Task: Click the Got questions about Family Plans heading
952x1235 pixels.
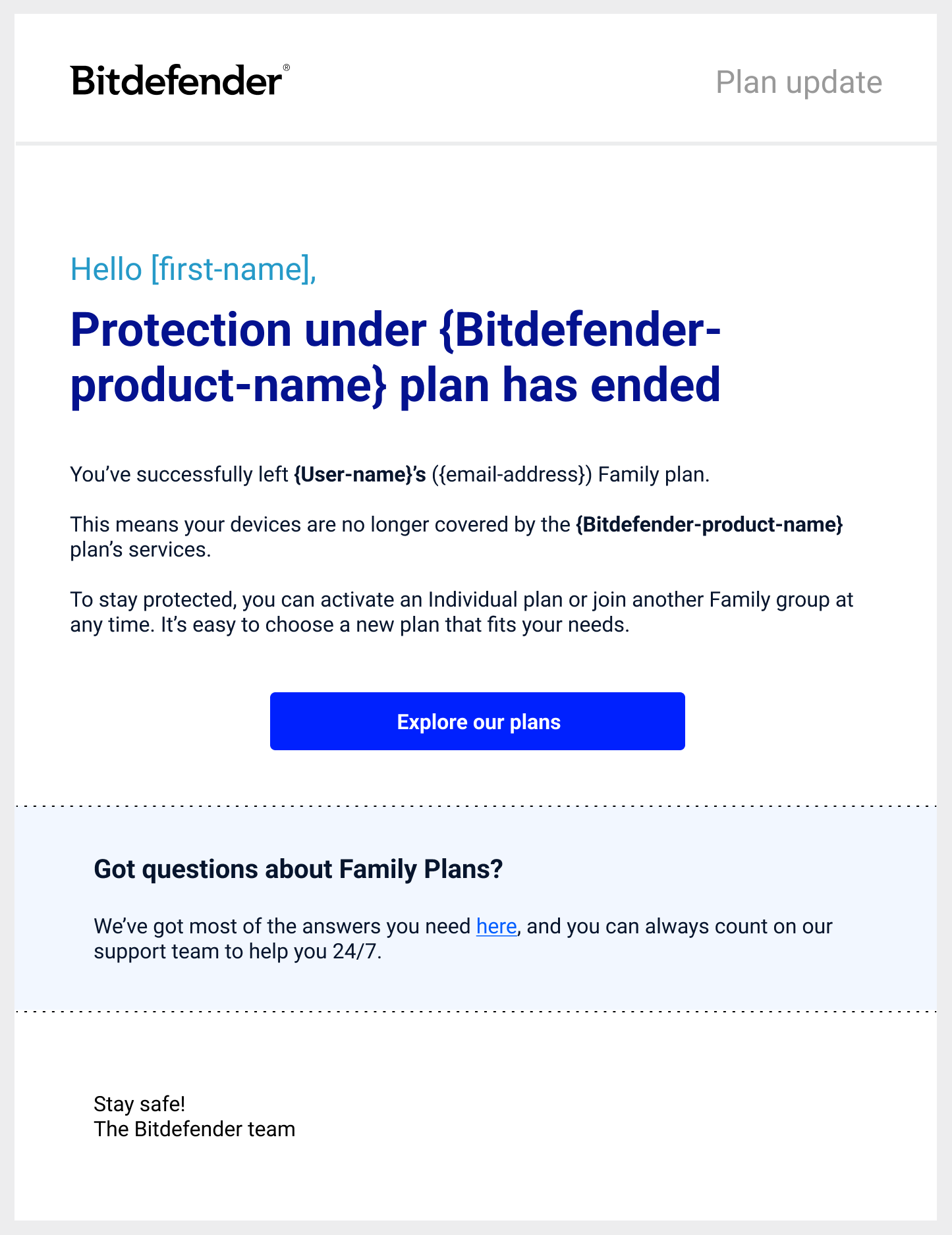Action: [299, 869]
